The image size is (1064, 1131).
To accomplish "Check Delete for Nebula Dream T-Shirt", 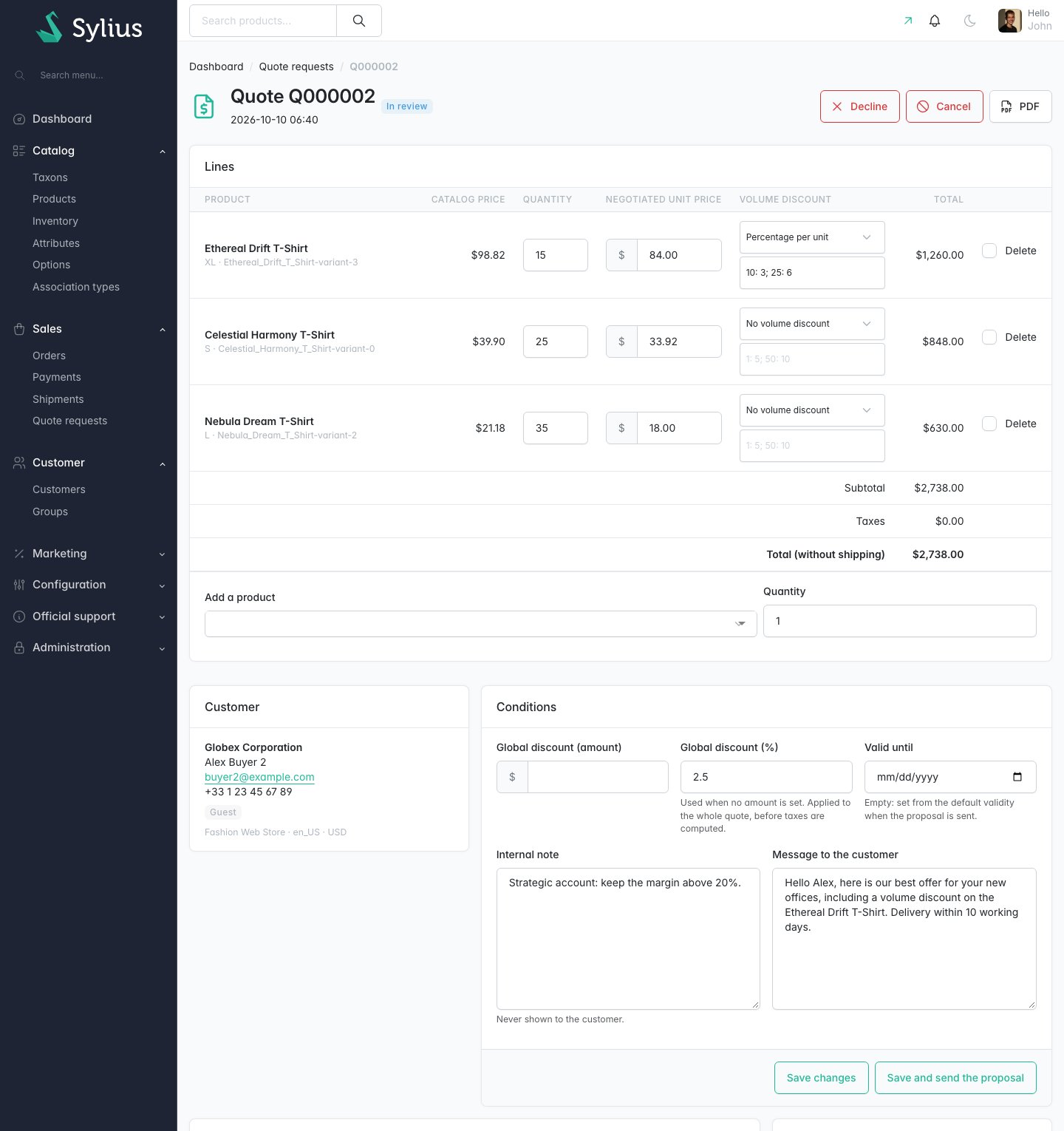I will 989,424.
